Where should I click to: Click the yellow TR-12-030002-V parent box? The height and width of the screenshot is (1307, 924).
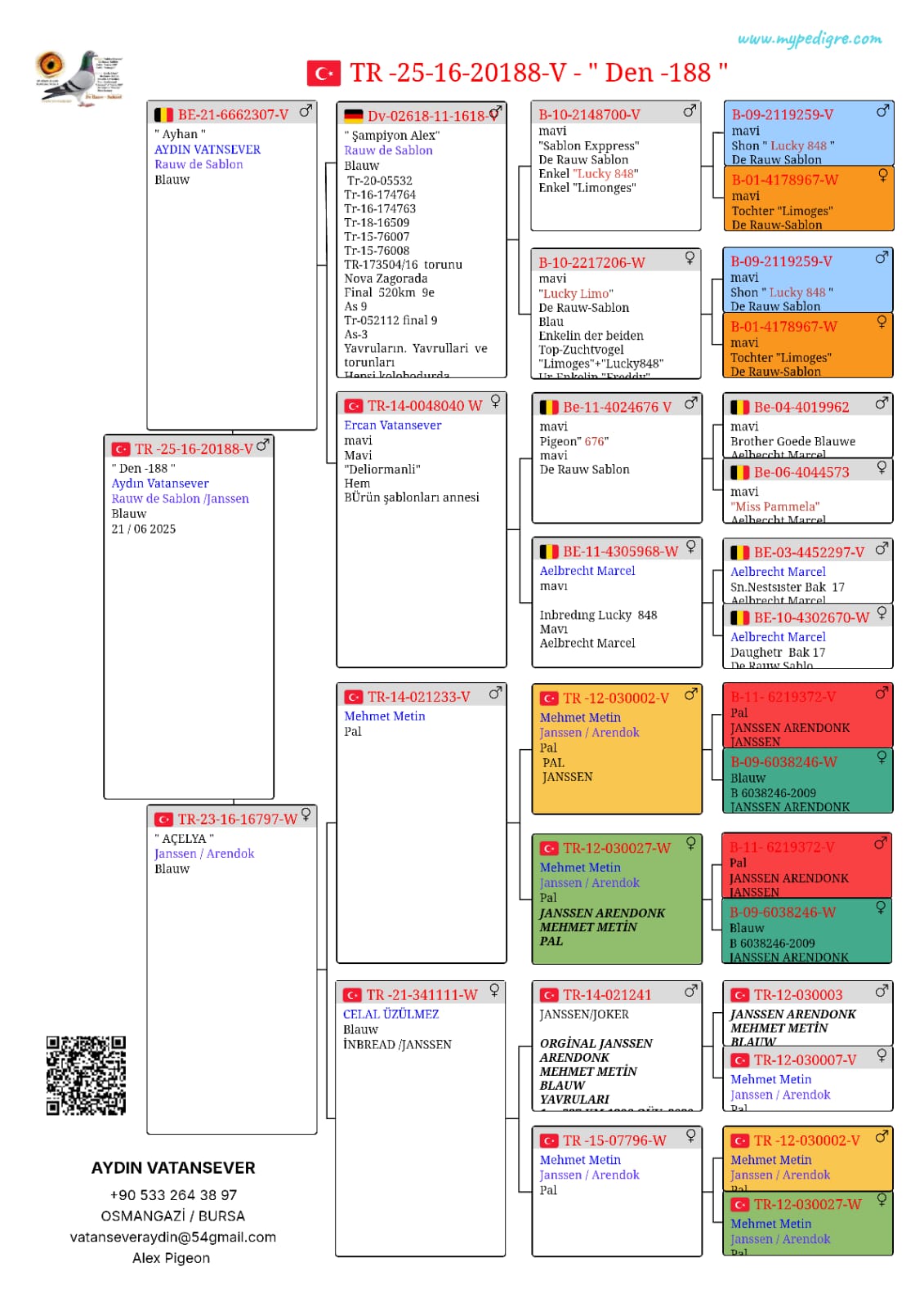tap(617, 749)
